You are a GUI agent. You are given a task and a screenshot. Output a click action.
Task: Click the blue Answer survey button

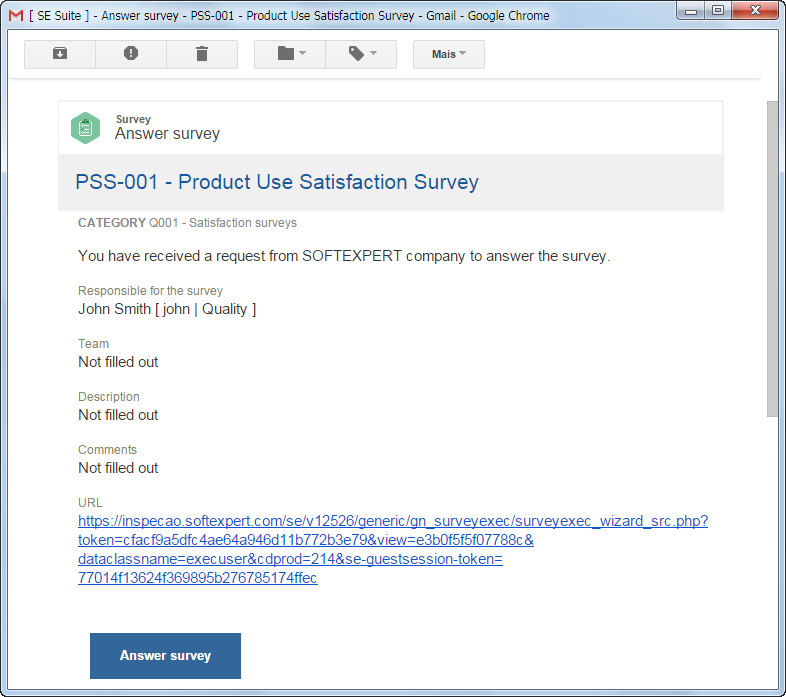coord(165,655)
